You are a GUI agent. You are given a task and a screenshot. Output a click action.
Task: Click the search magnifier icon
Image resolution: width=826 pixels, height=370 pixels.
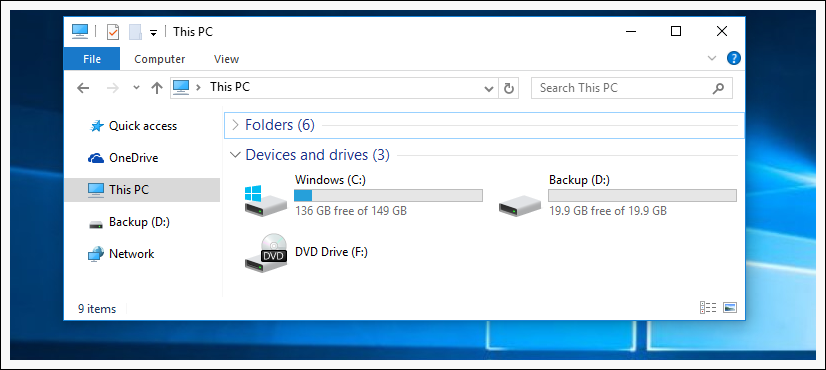[x=718, y=88]
